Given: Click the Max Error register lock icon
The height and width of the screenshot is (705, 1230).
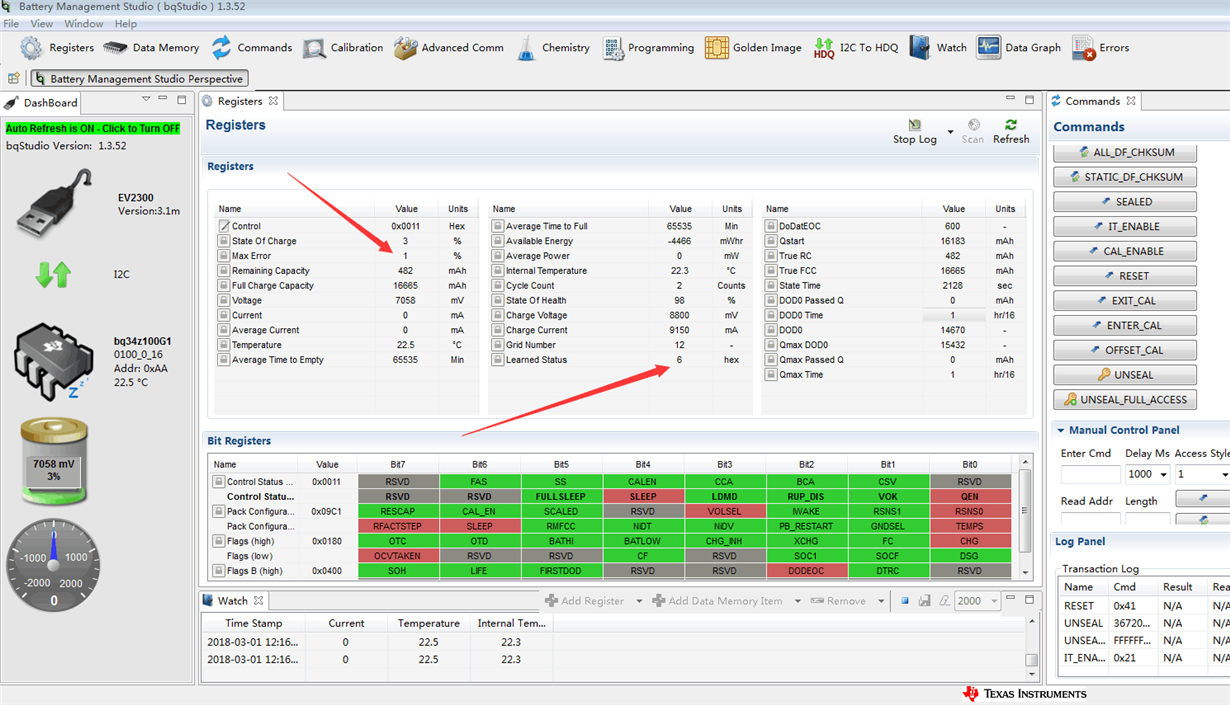Looking at the screenshot, I should point(224,256).
